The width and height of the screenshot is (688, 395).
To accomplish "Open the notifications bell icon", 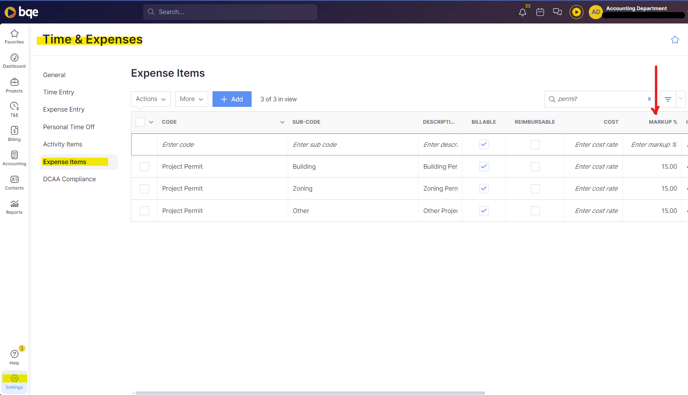I will [522, 12].
